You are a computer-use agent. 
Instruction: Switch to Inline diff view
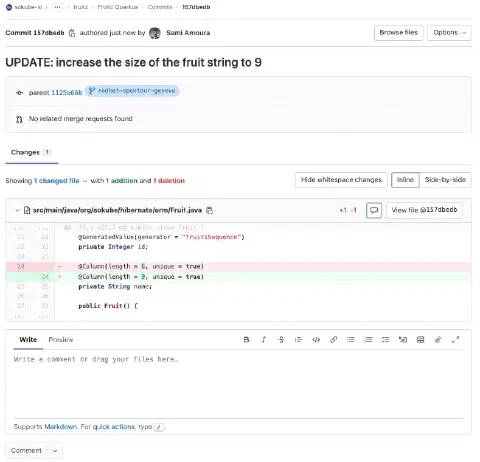pos(405,180)
